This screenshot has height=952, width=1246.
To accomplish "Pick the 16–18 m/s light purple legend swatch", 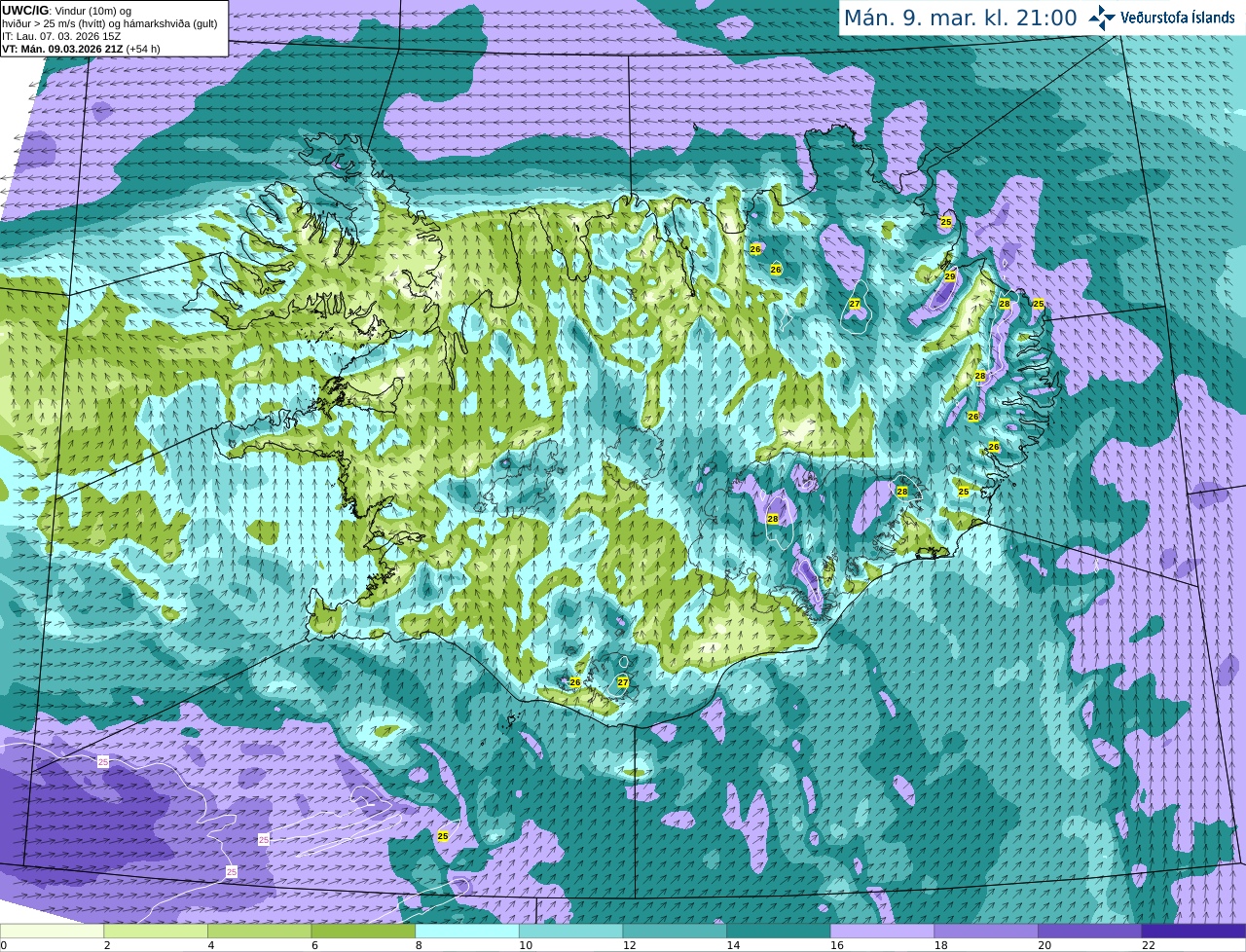I will click(882, 931).
